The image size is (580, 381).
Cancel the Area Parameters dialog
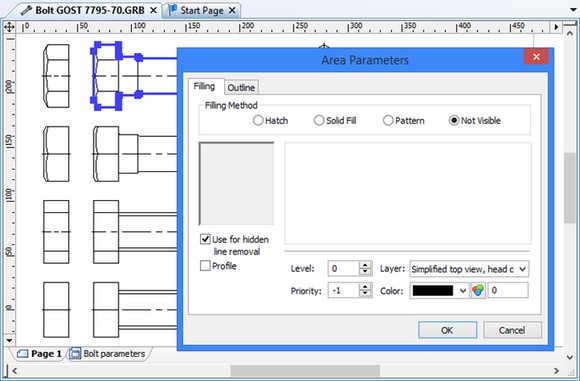pyautogui.click(x=512, y=330)
